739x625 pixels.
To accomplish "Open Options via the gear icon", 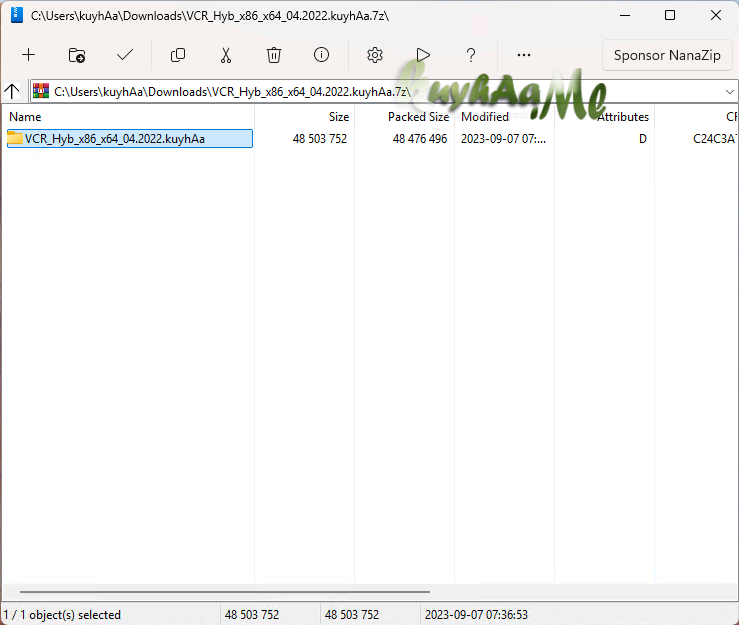I will click(375, 55).
